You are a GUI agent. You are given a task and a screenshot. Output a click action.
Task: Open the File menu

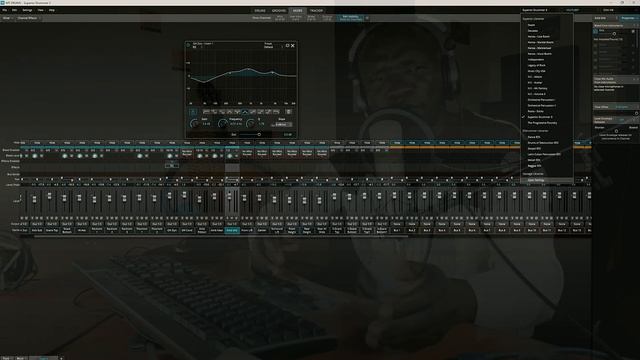tap(4, 10)
